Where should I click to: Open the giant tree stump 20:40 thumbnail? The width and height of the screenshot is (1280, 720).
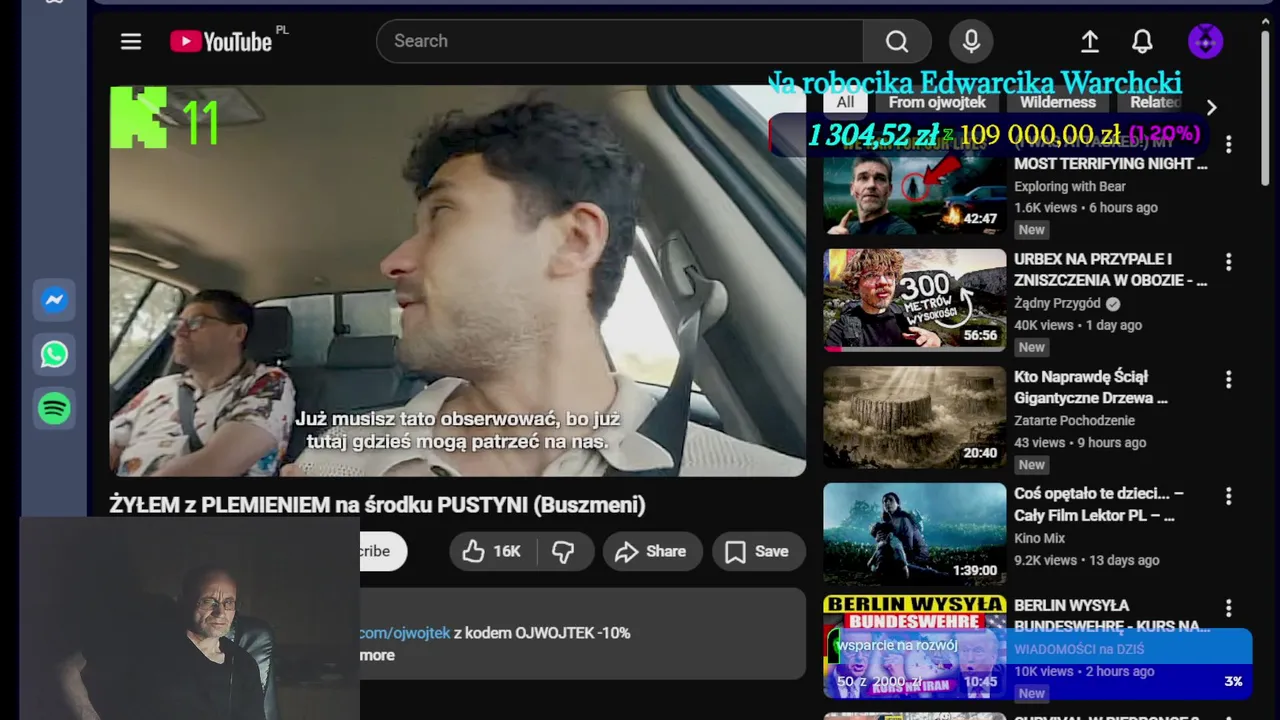click(914, 417)
